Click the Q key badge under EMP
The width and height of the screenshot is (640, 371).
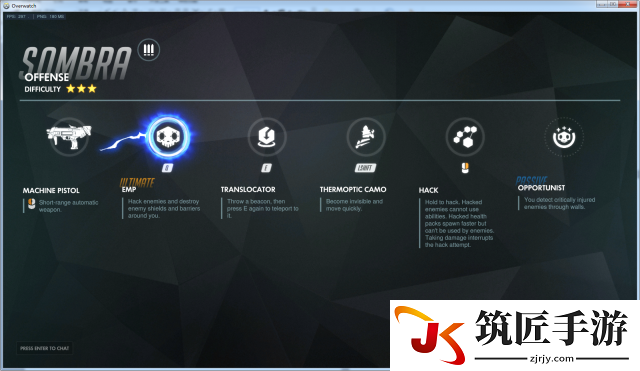(167, 168)
